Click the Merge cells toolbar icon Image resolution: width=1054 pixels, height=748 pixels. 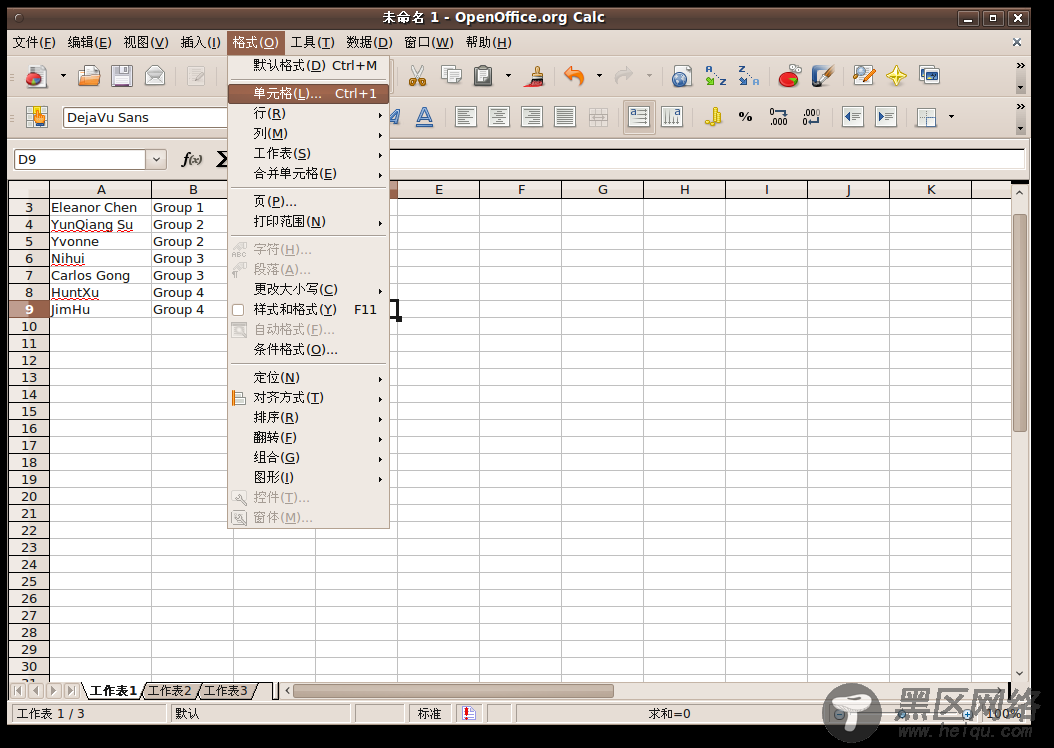point(598,117)
